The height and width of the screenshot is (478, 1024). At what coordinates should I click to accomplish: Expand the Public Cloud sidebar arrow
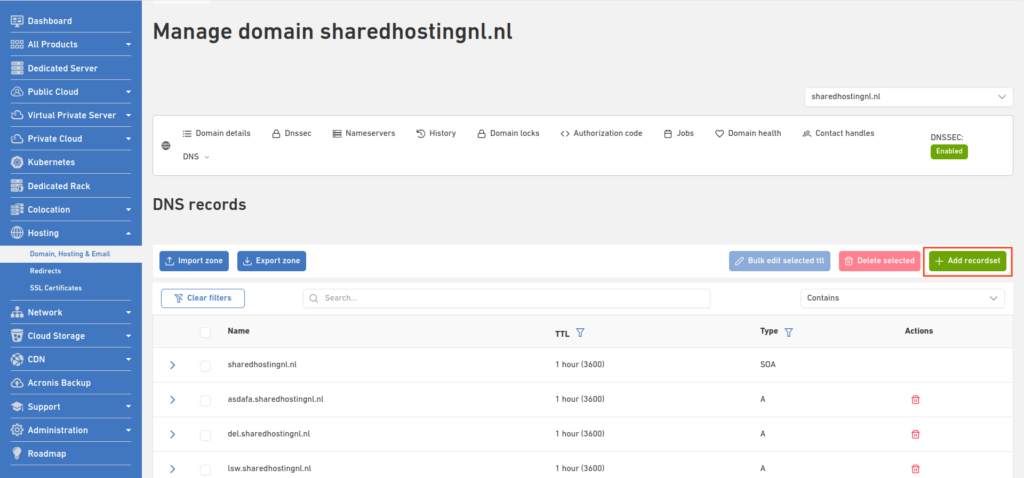pos(129,91)
